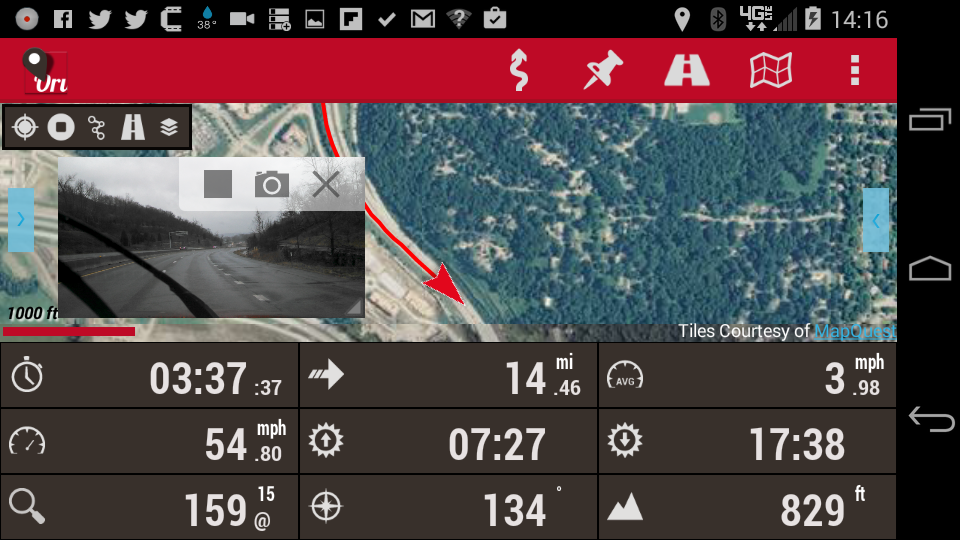Screen dimensions: 960x540
Task: Expand the right blue side panel arrow
Action: pyautogui.click(x=876, y=220)
